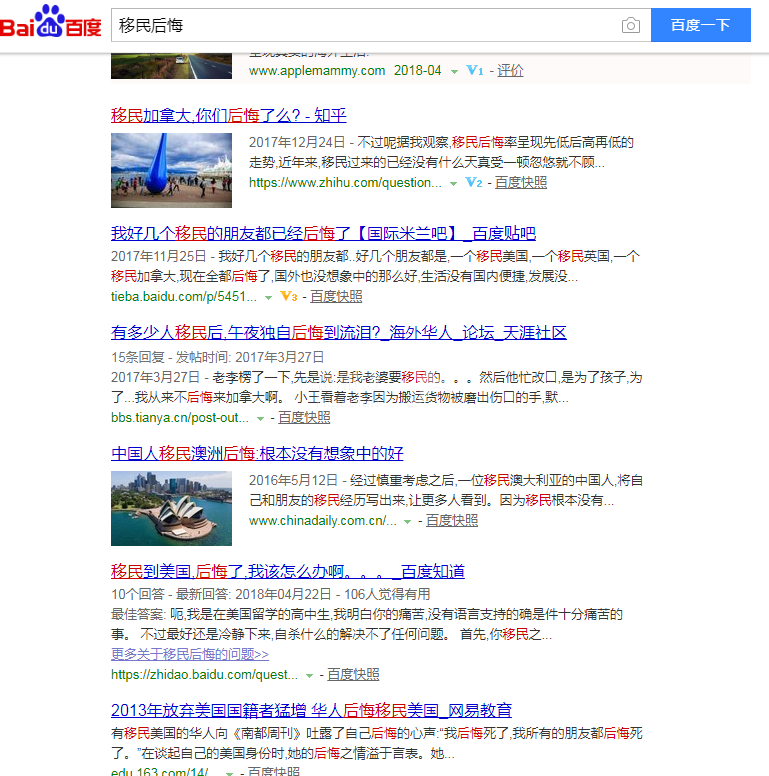Open the Zhihu result 移民加拿大,你们后悔了么

[x=228, y=115]
